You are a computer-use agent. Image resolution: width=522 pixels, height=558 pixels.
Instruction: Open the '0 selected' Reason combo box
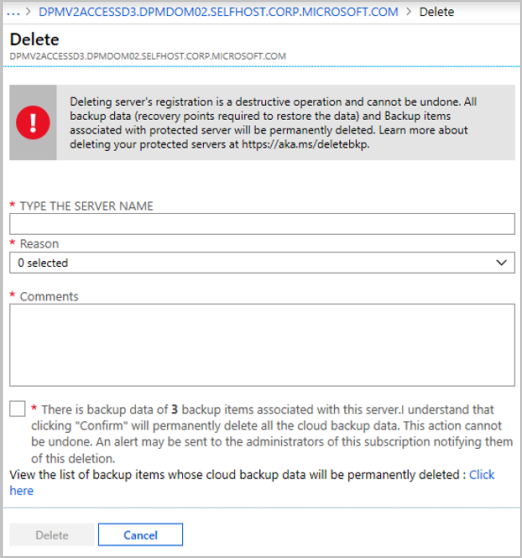pyautogui.click(x=262, y=263)
